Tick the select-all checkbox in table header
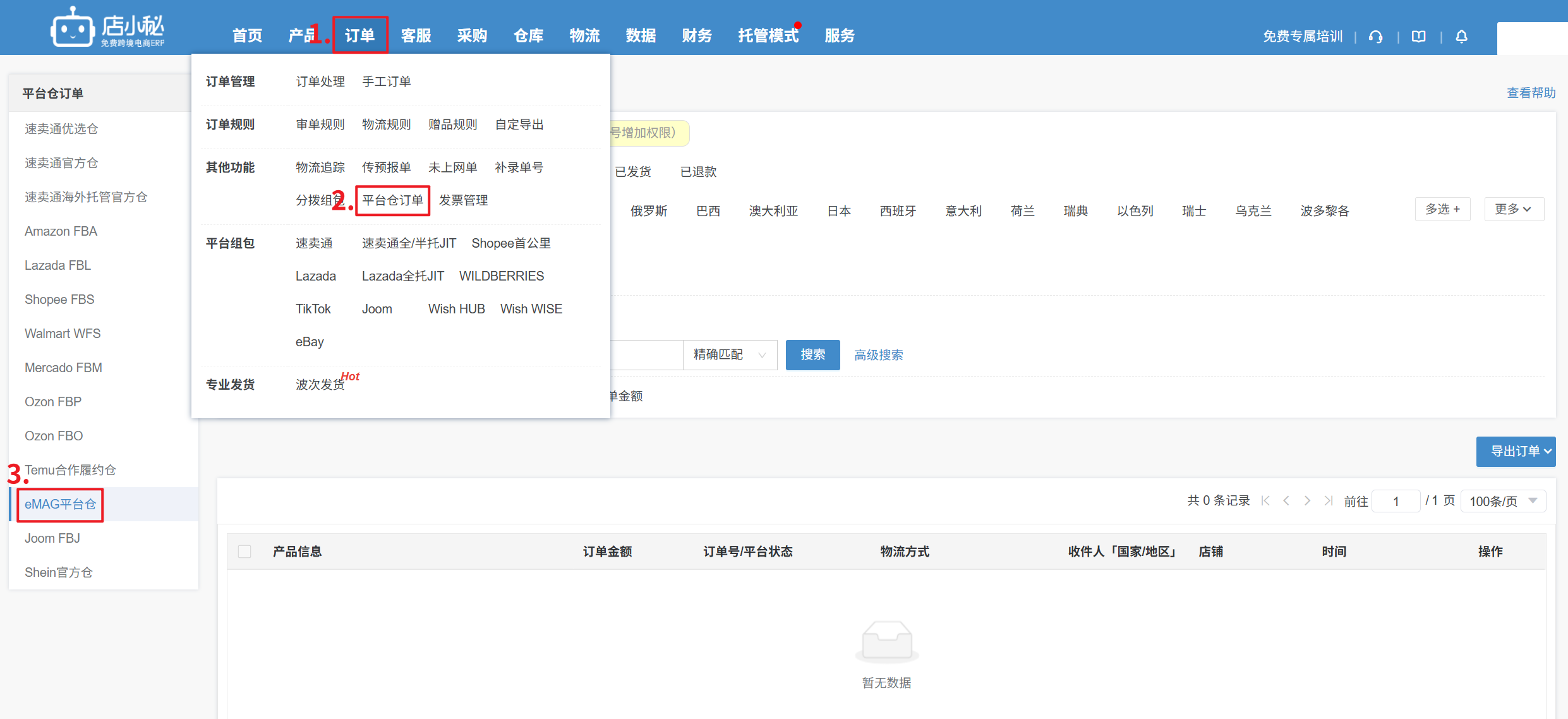This screenshot has width=1568, height=719. point(244,552)
